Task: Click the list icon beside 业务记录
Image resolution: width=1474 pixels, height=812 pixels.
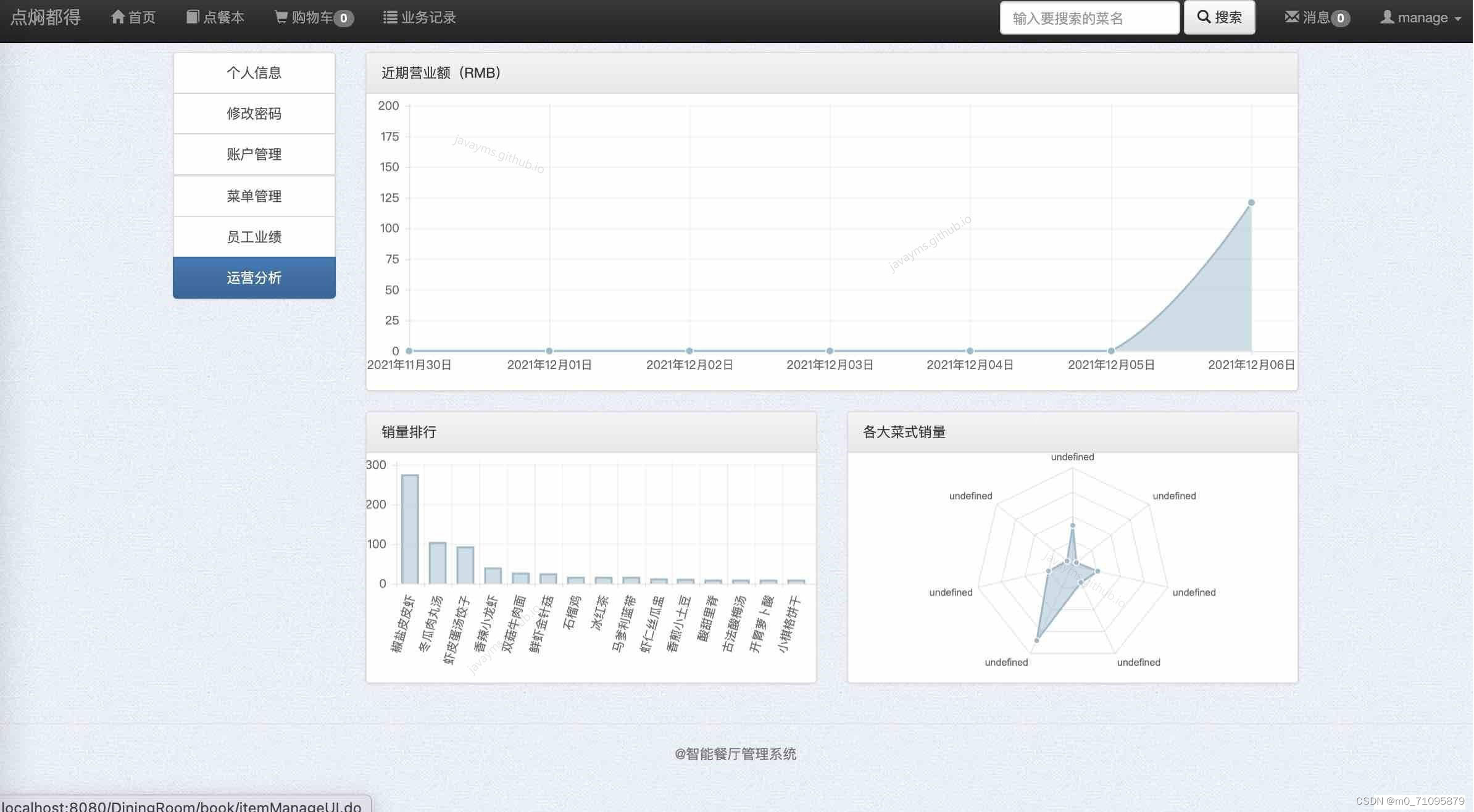Action: 389,17
